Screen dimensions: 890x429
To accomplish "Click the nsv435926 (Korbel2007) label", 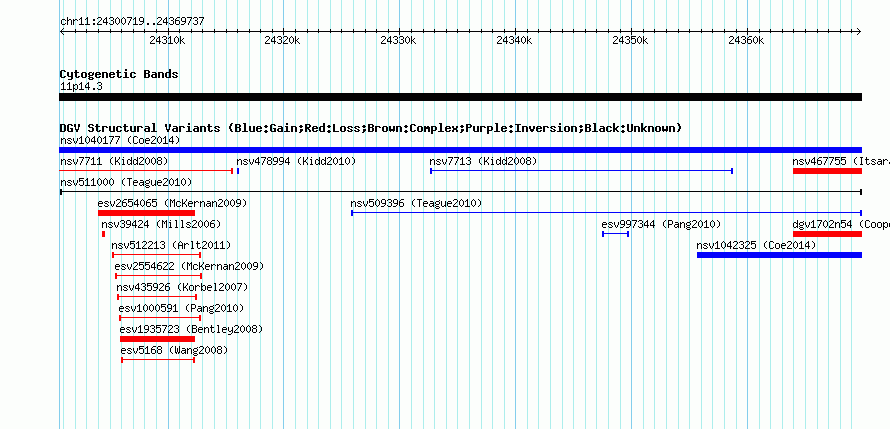I will pyautogui.click(x=182, y=288).
